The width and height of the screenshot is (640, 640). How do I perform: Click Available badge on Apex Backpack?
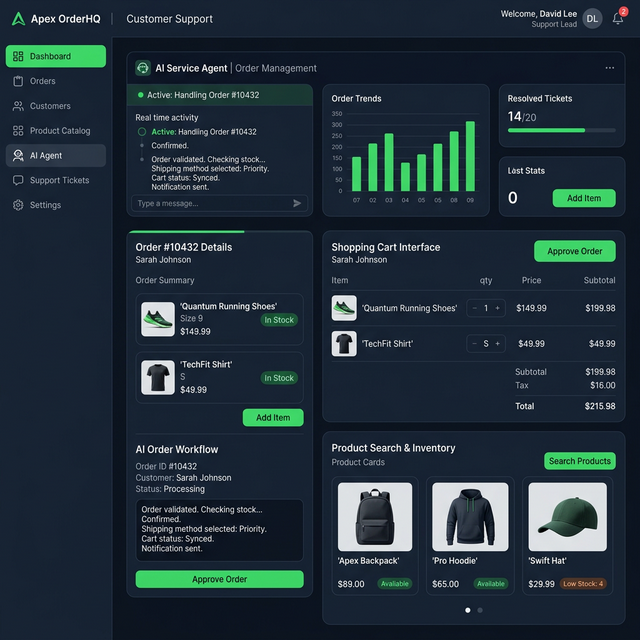(395, 584)
